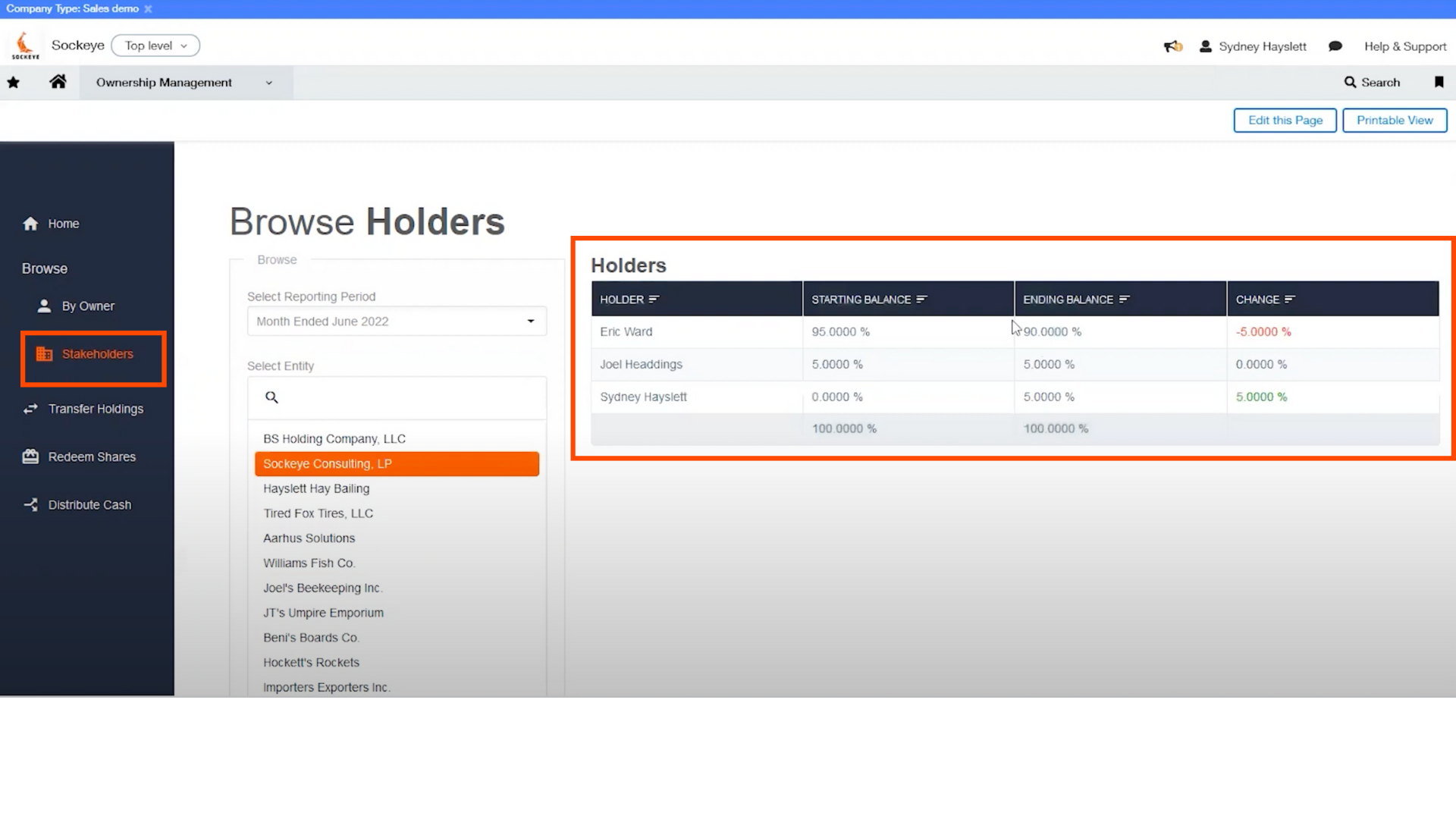Open By Owner in the sidebar
The image size is (1456, 819).
point(77,306)
